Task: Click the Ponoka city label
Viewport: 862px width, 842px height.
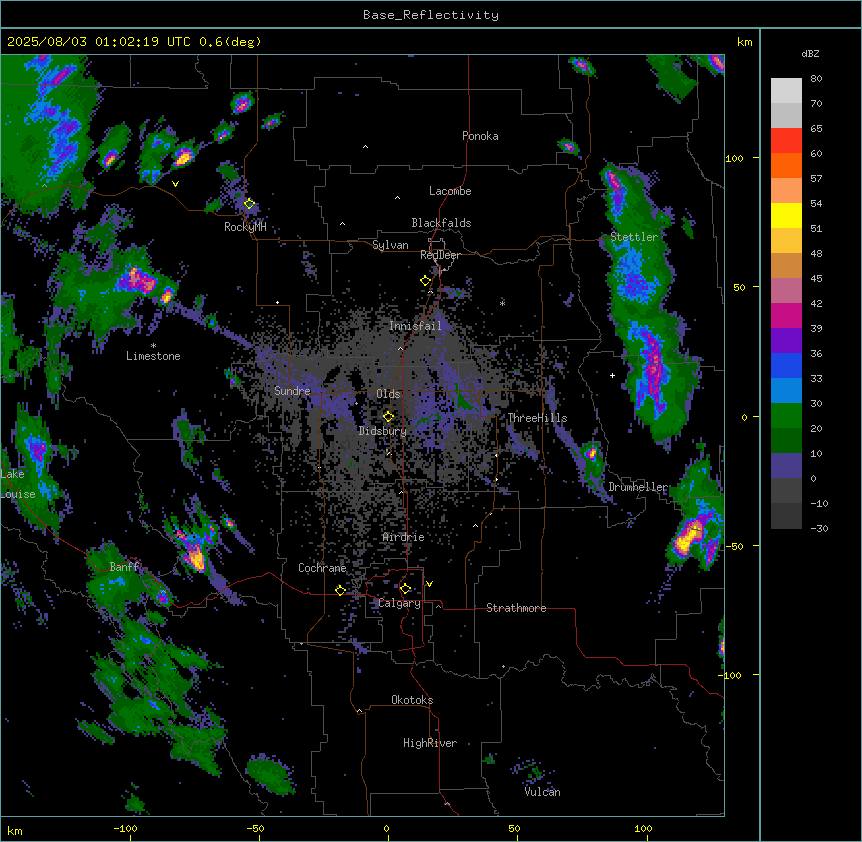Action: tap(480, 136)
